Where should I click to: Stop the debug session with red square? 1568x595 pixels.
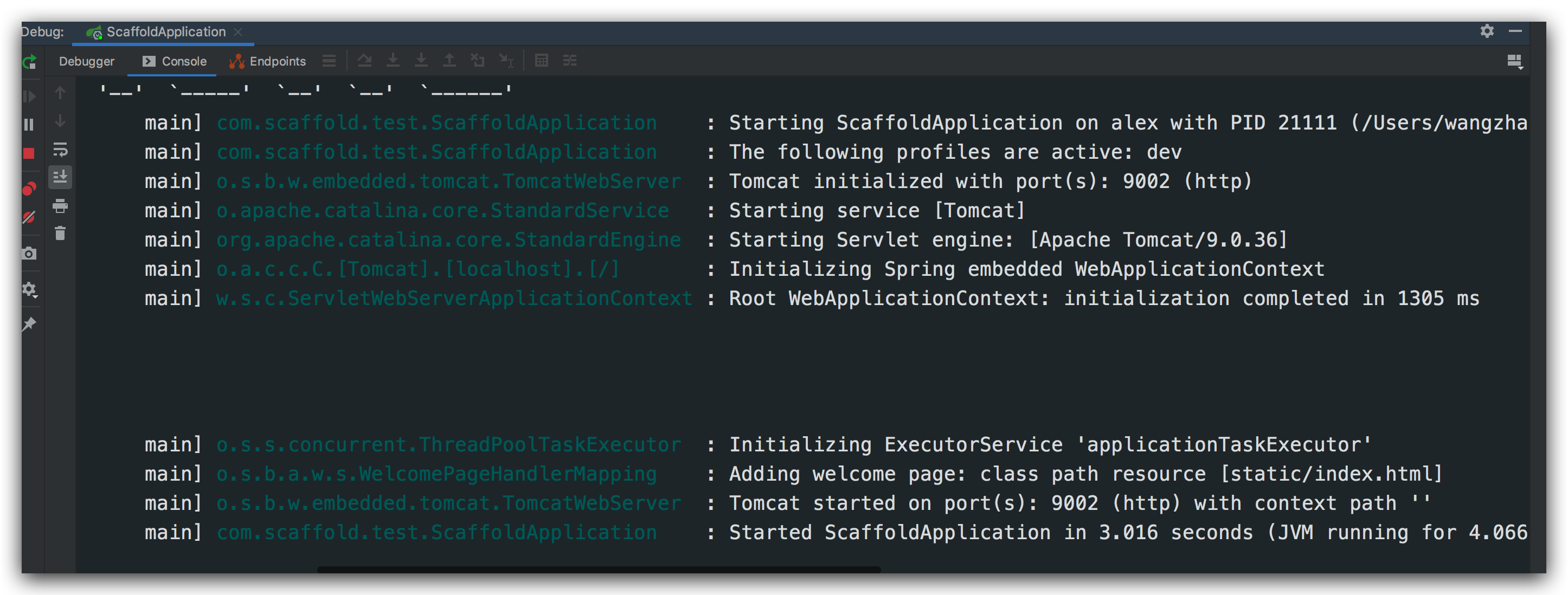tap(29, 153)
